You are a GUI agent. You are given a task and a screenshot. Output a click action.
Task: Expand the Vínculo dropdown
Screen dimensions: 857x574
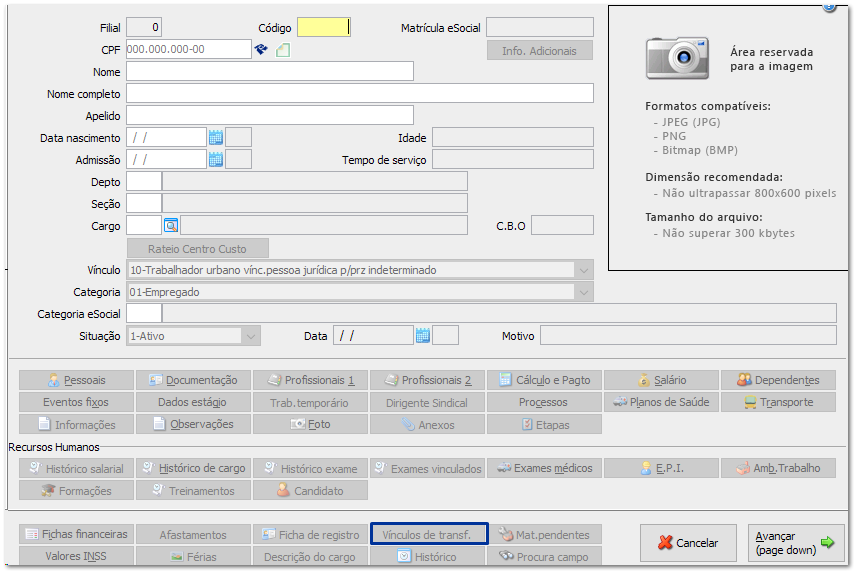pos(583,270)
